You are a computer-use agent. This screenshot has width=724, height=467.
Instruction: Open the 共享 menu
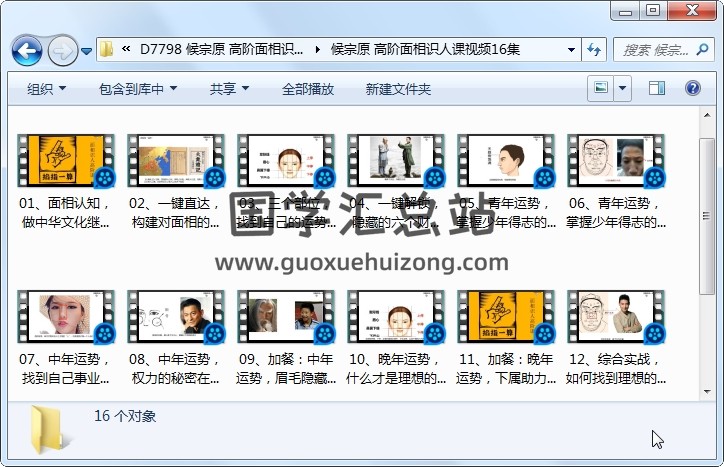pos(229,89)
